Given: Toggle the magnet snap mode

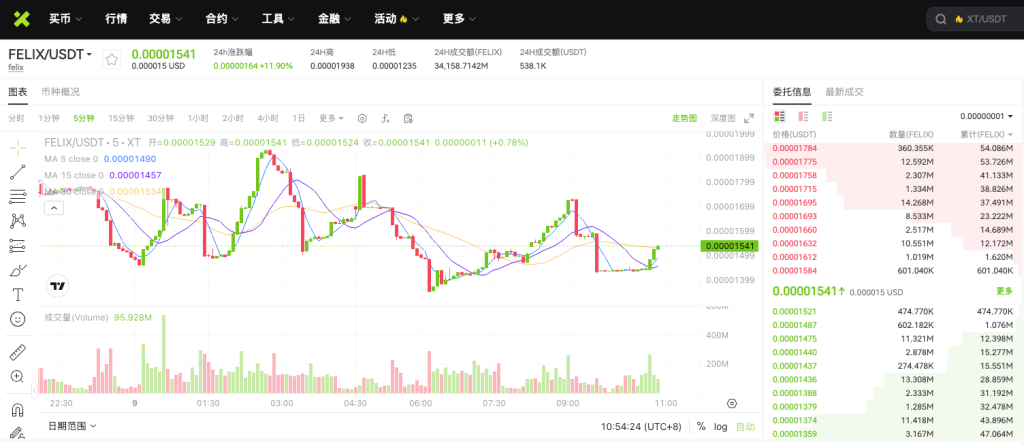Looking at the screenshot, I should [18, 410].
